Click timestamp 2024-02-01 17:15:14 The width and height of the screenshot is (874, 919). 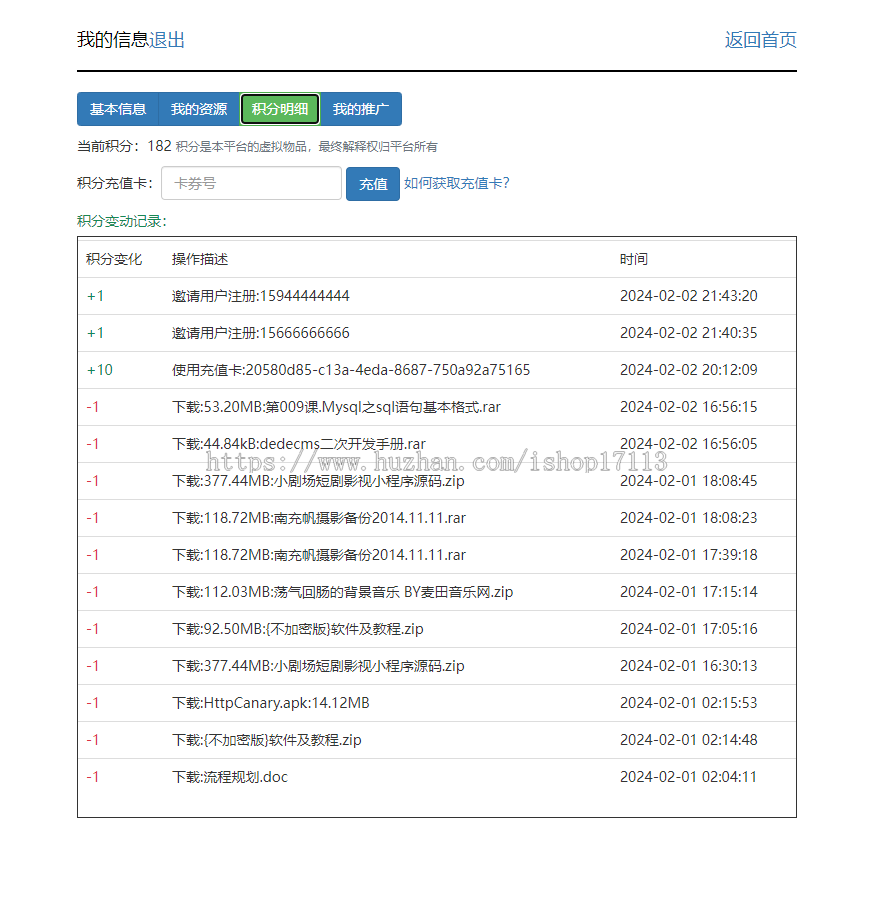(x=689, y=592)
